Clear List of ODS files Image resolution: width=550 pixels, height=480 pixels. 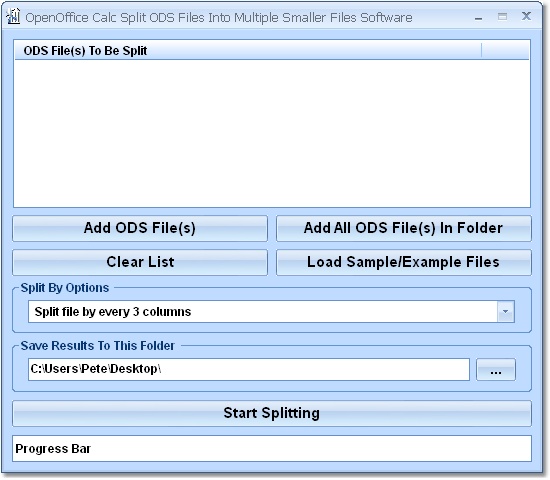(140, 262)
